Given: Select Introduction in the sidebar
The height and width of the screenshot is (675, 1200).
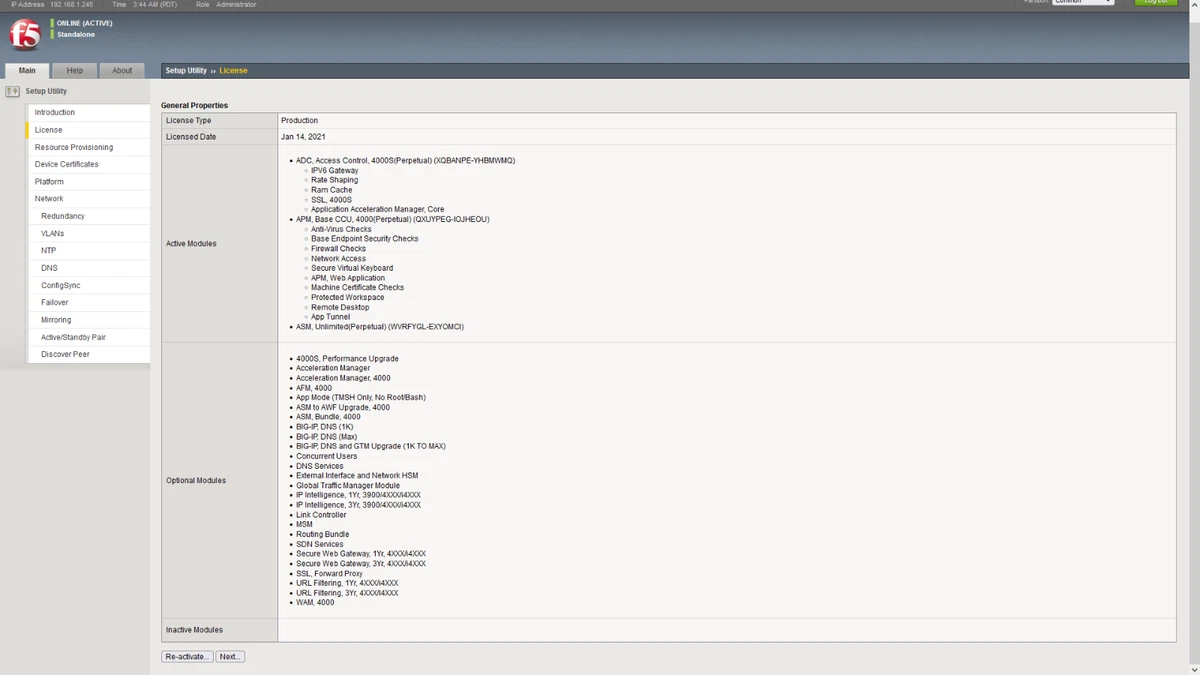Looking at the screenshot, I should [x=54, y=112].
